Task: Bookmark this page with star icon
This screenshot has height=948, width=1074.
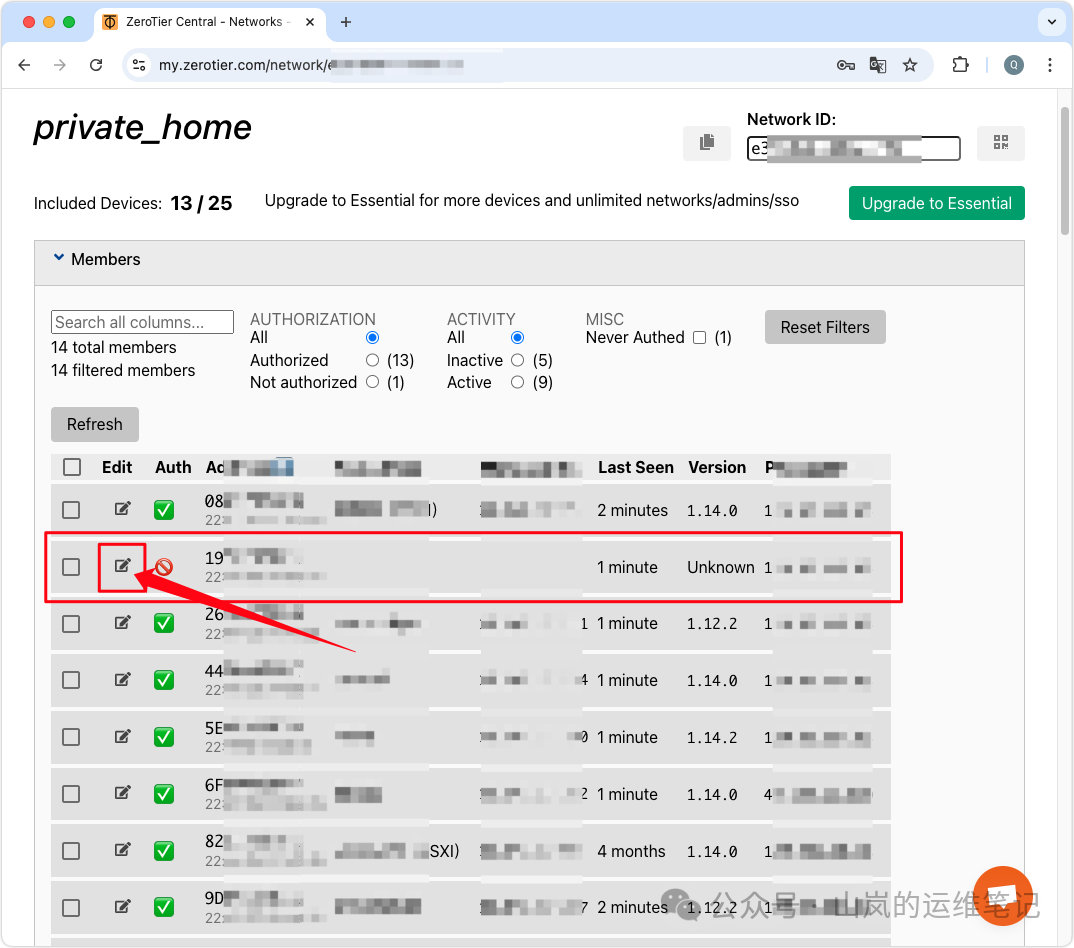Action: pyautogui.click(x=910, y=65)
